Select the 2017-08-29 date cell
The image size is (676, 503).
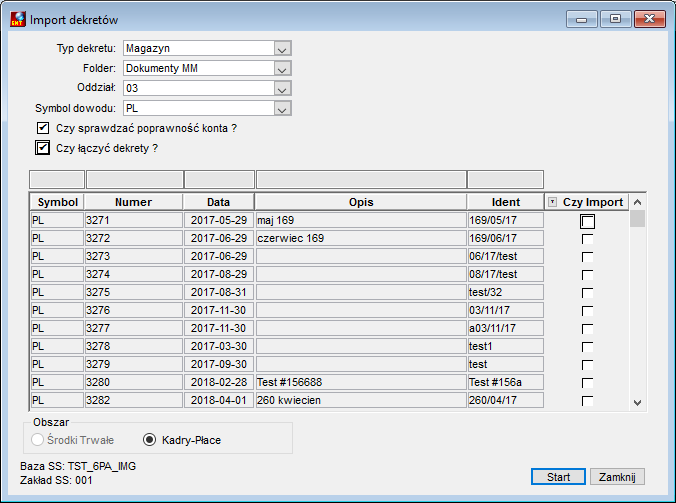pos(219,274)
